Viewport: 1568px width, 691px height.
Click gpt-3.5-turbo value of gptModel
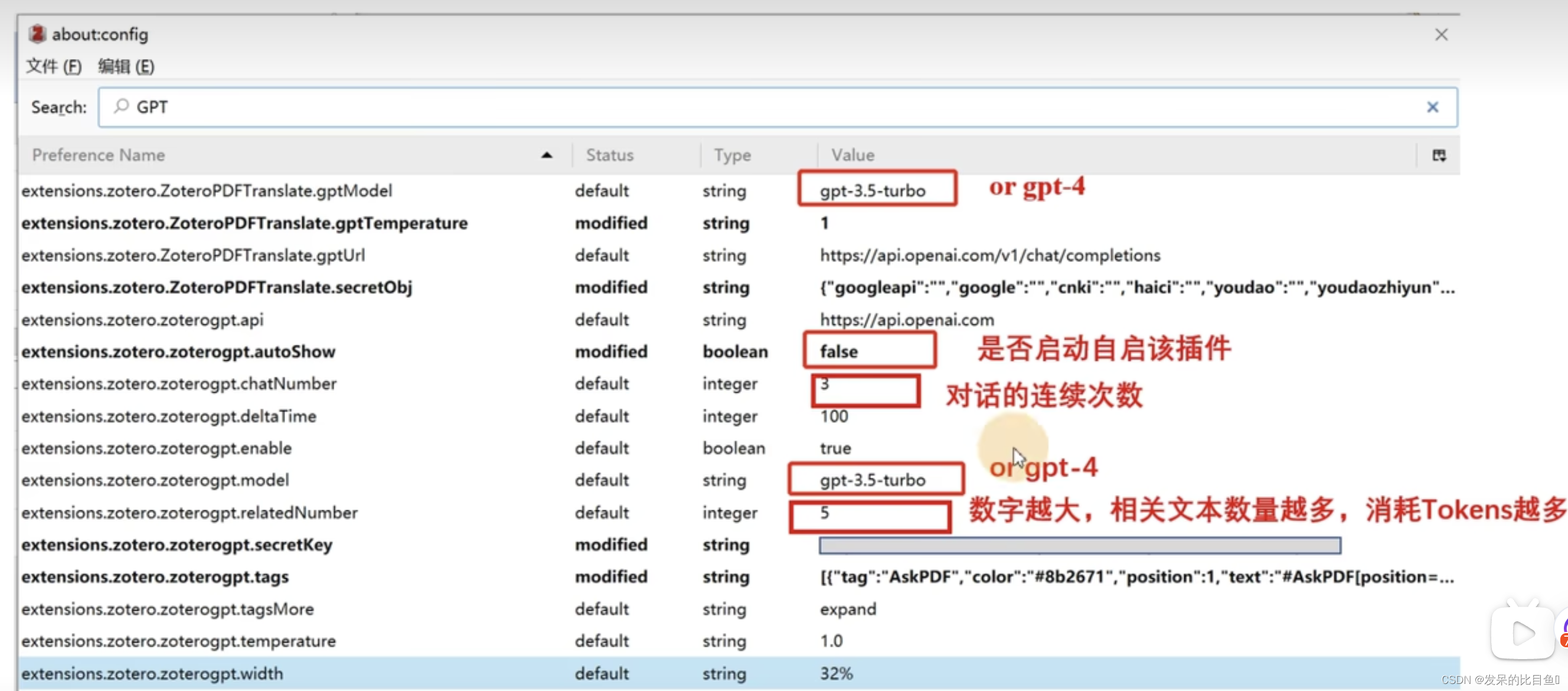click(873, 191)
